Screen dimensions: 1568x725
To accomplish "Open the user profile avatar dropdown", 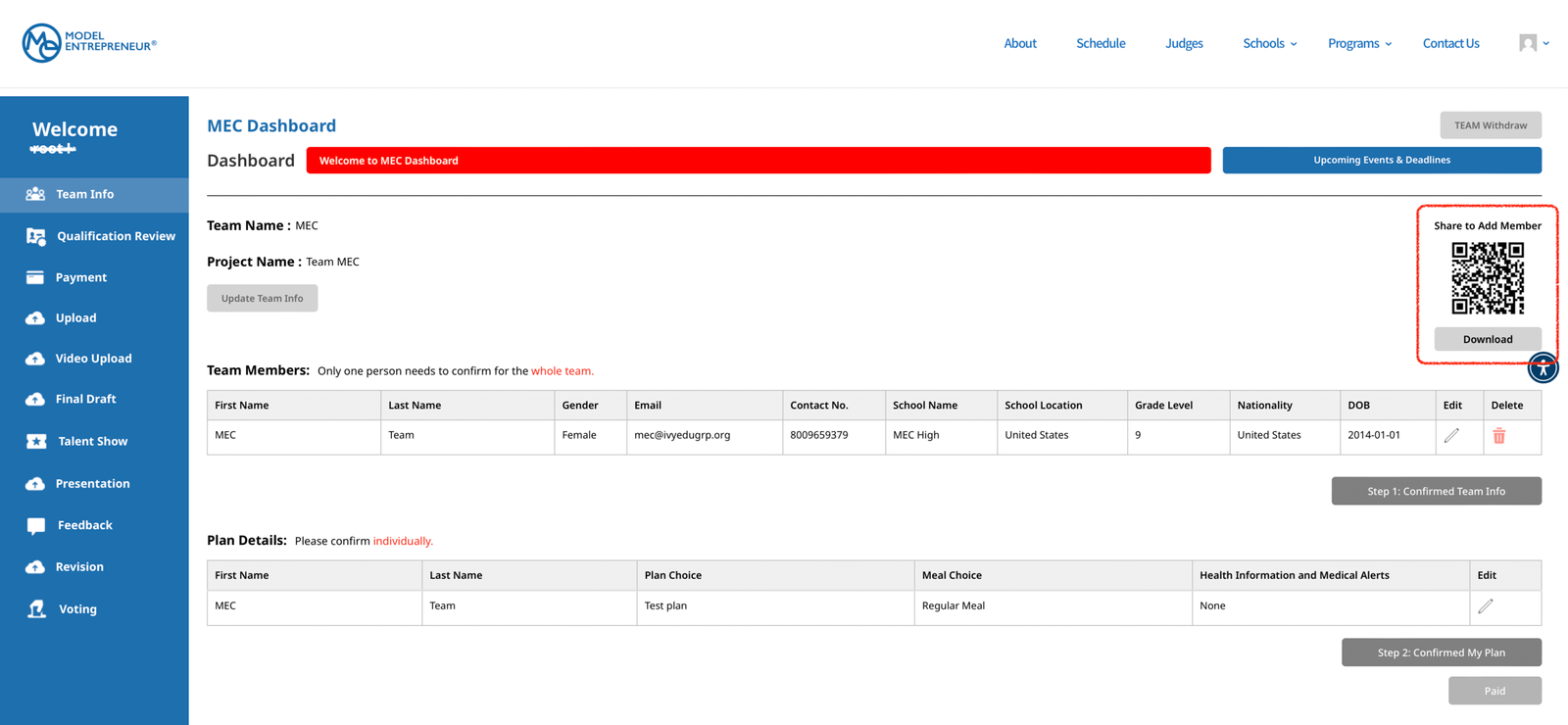I will [1533, 43].
